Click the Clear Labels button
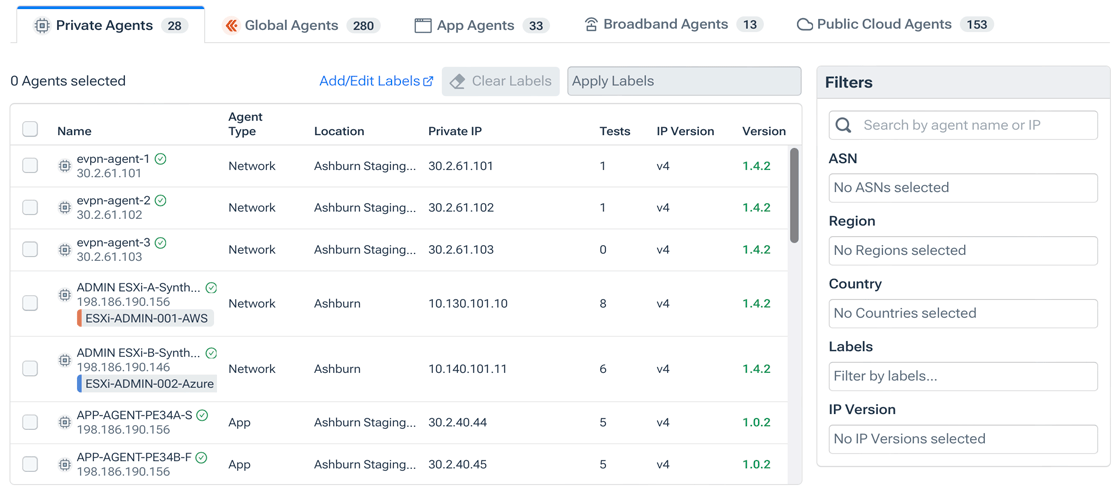1120x489 pixels. [x=501, y=81]
